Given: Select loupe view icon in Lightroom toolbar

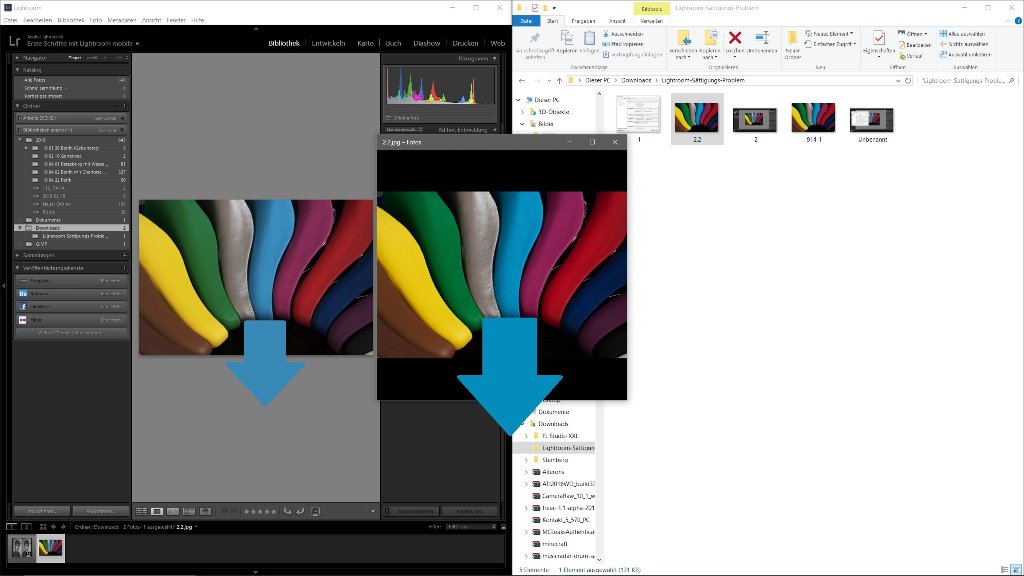Looking at the screenshot, I should tap(157, 511).
